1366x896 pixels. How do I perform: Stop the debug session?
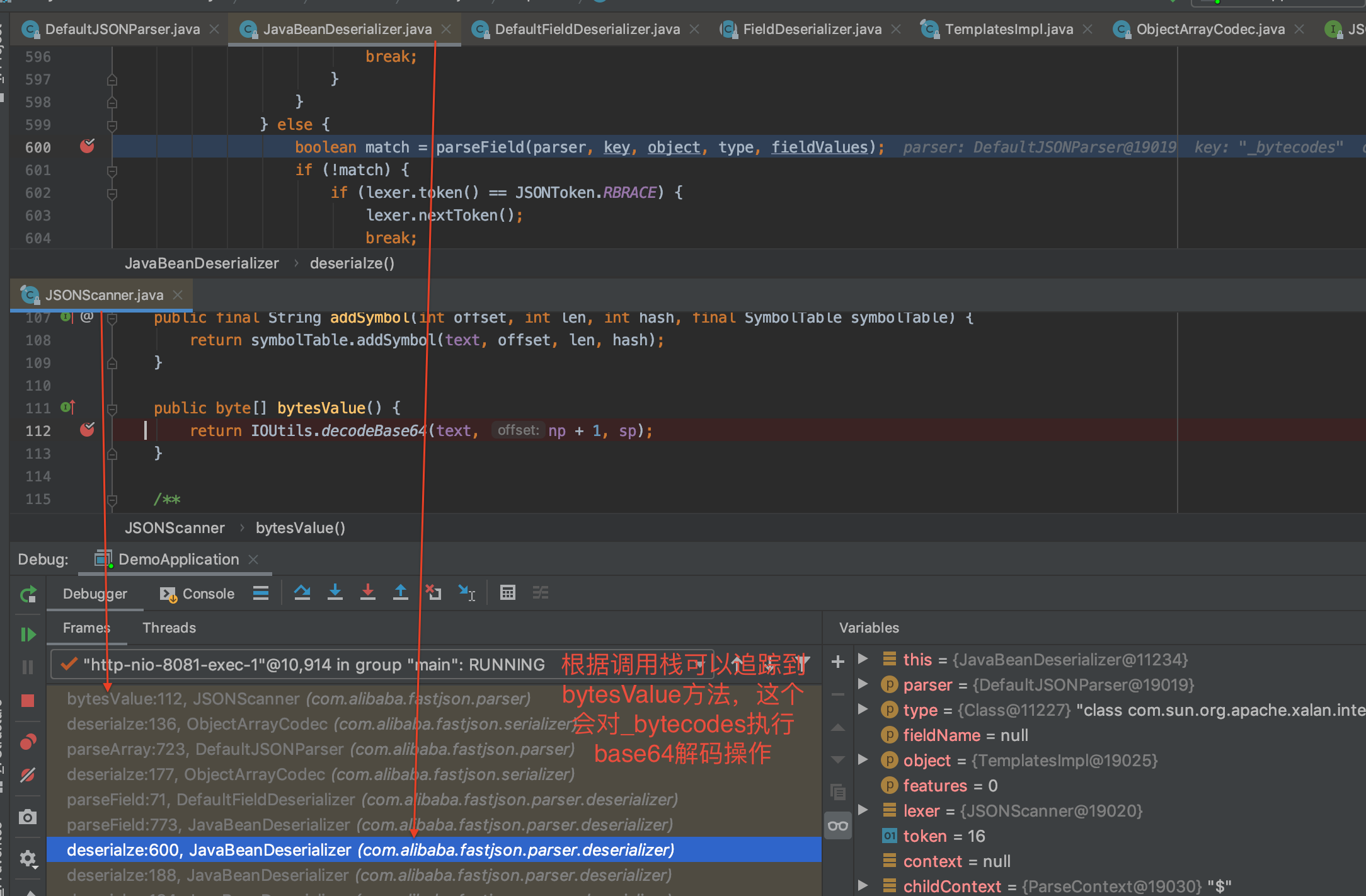[x=28, y=701]
